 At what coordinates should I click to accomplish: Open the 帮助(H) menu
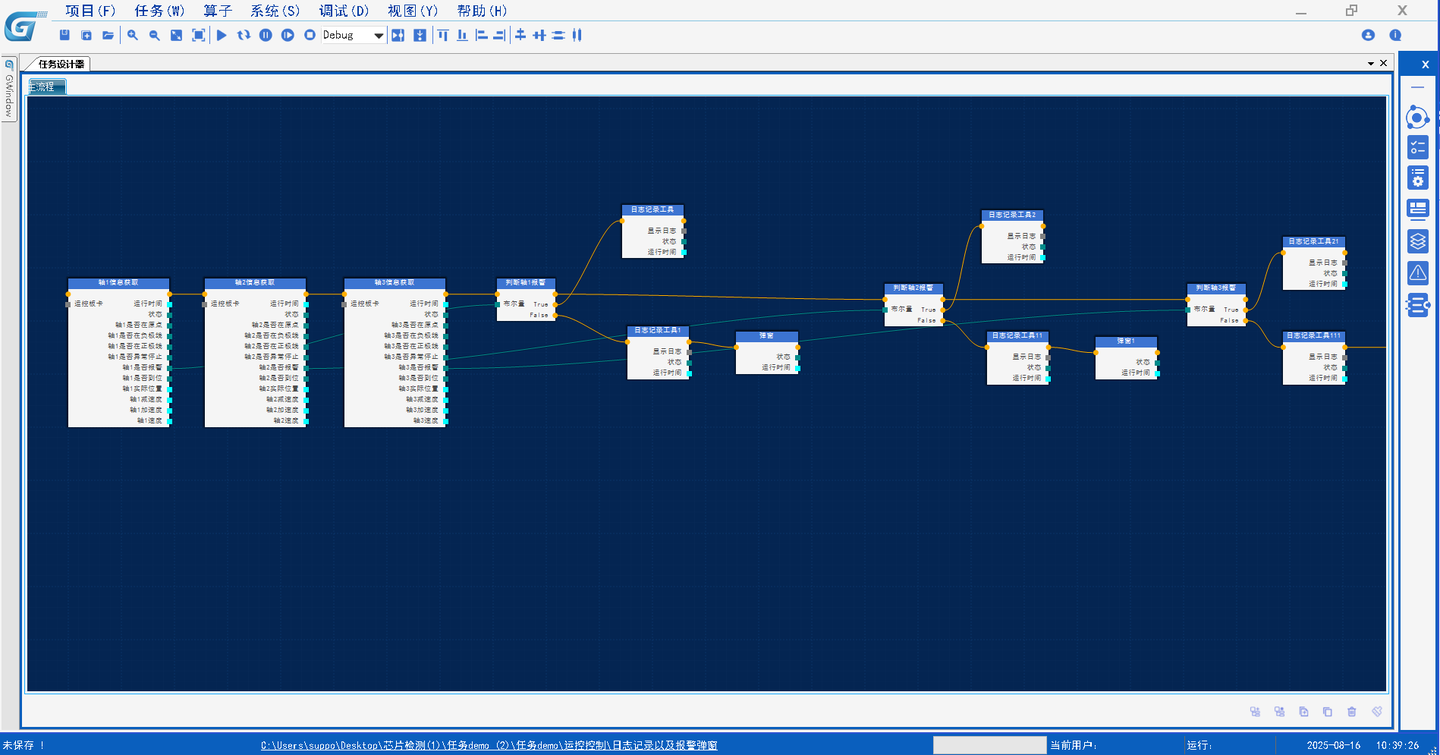[482, 11]
